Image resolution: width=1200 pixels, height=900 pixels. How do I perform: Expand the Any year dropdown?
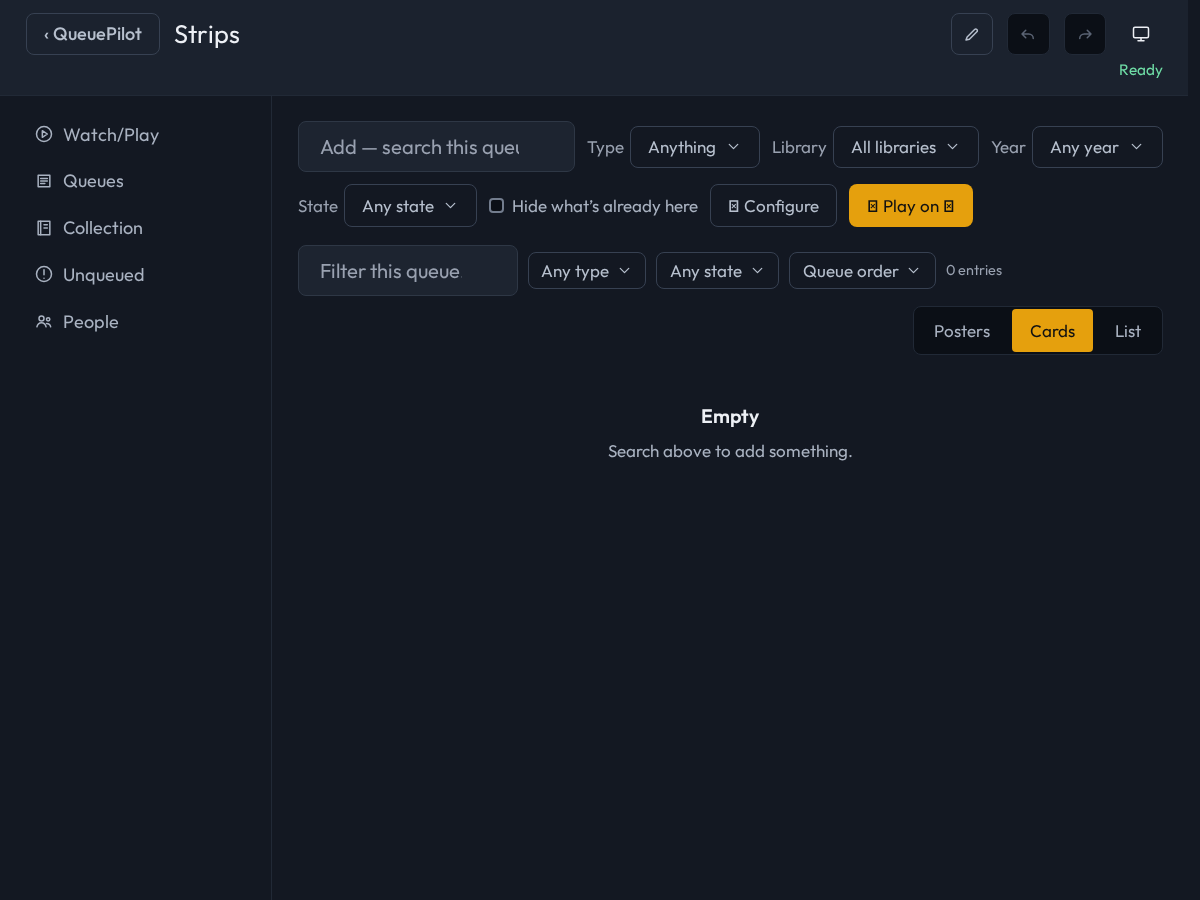tap(1097, 147)
